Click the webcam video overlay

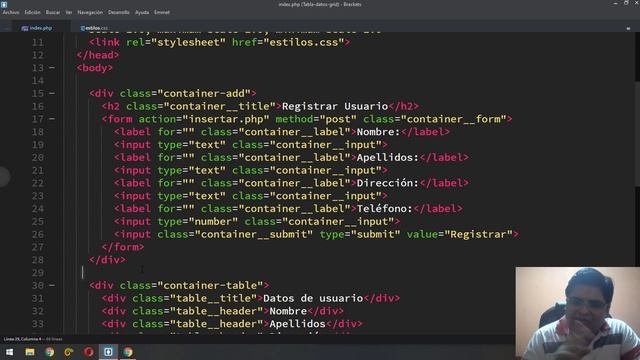click(x=578, y=313)
